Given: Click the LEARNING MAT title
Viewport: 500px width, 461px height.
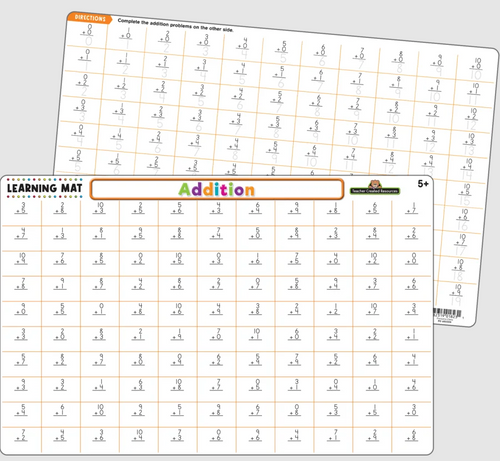Looking at the screenshot, I should coord(44,188).
